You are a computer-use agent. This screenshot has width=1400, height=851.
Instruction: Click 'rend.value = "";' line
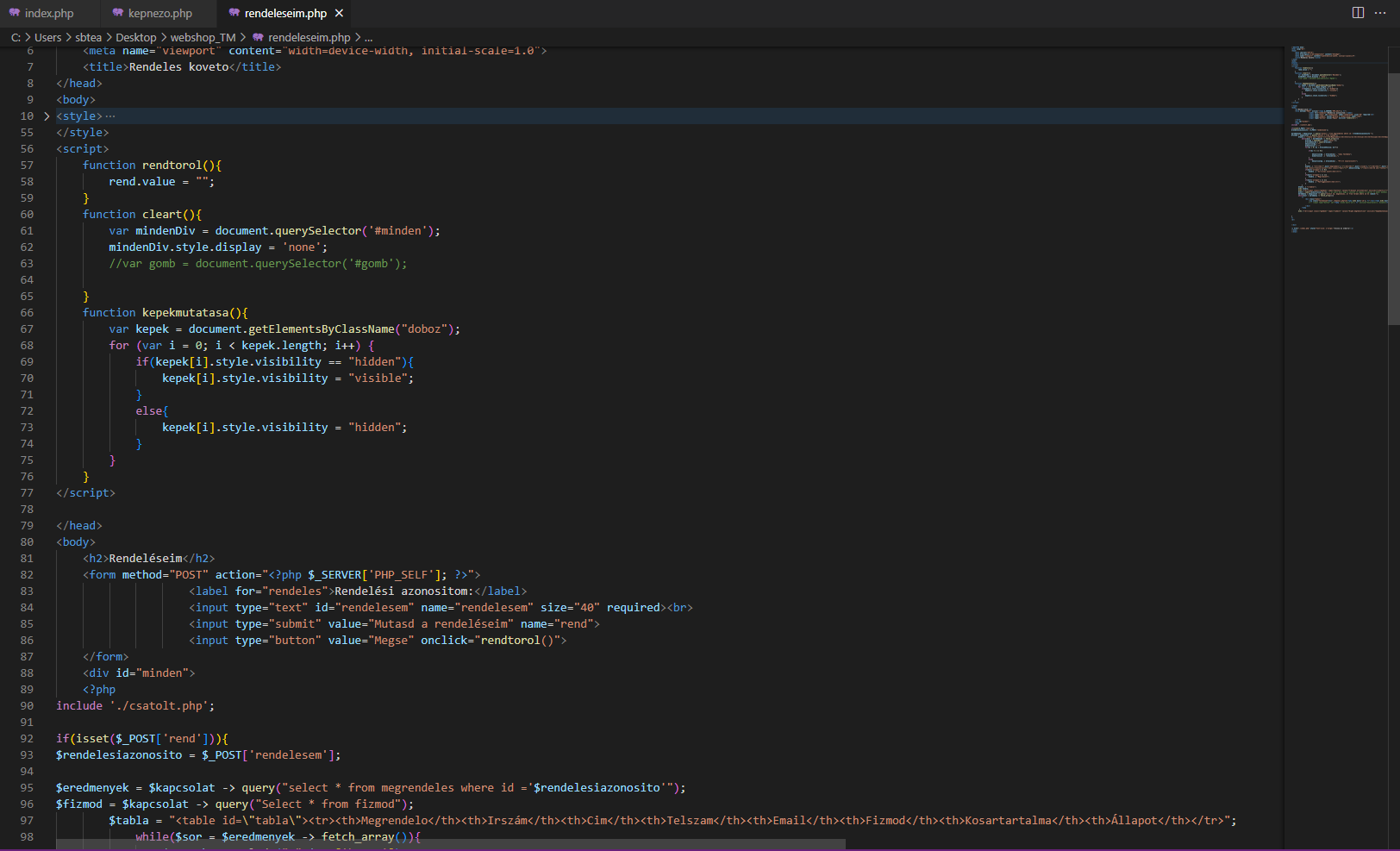(x=161, y=182)
